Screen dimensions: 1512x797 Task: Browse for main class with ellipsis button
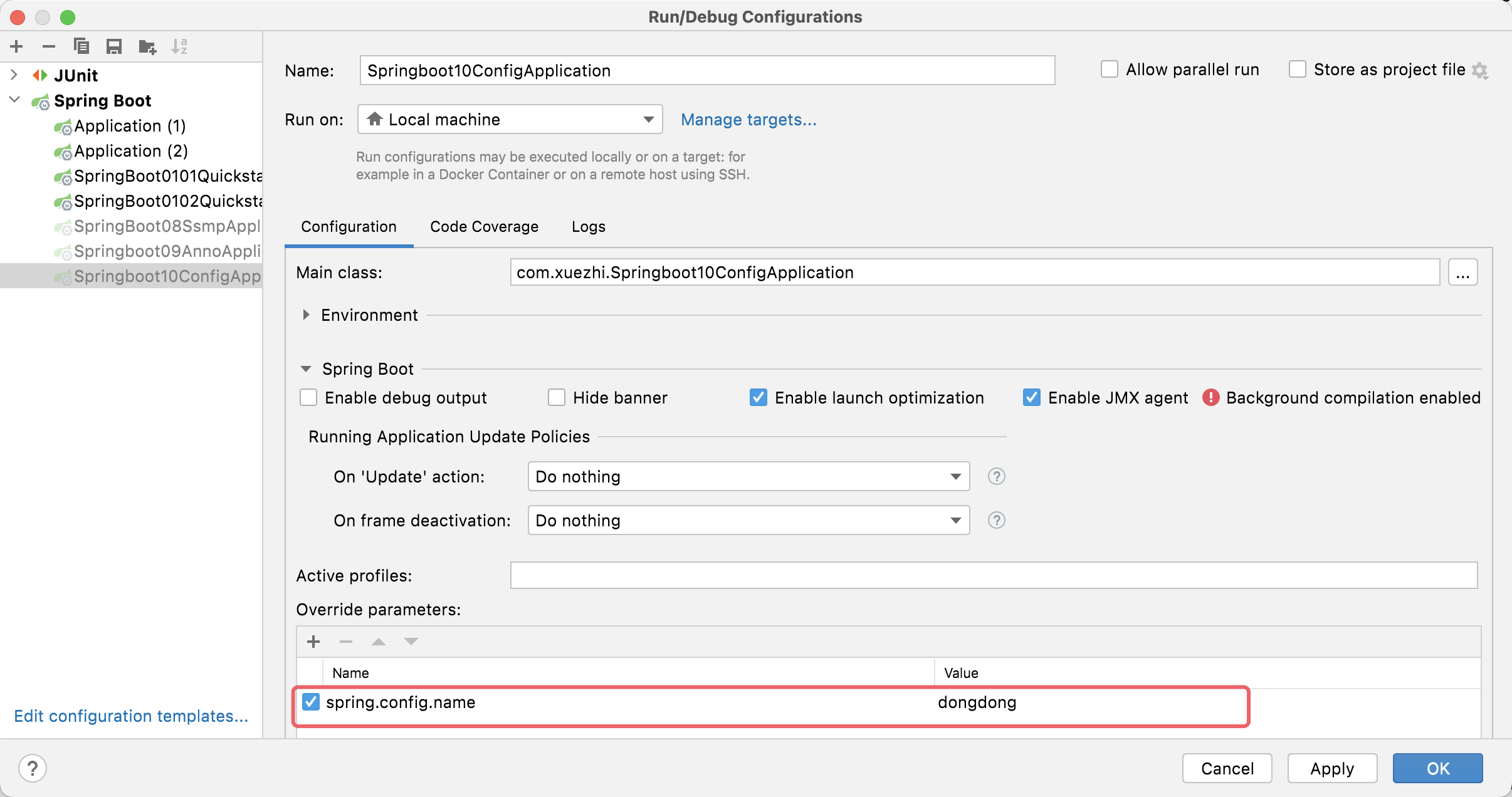tap(1462, 273)
